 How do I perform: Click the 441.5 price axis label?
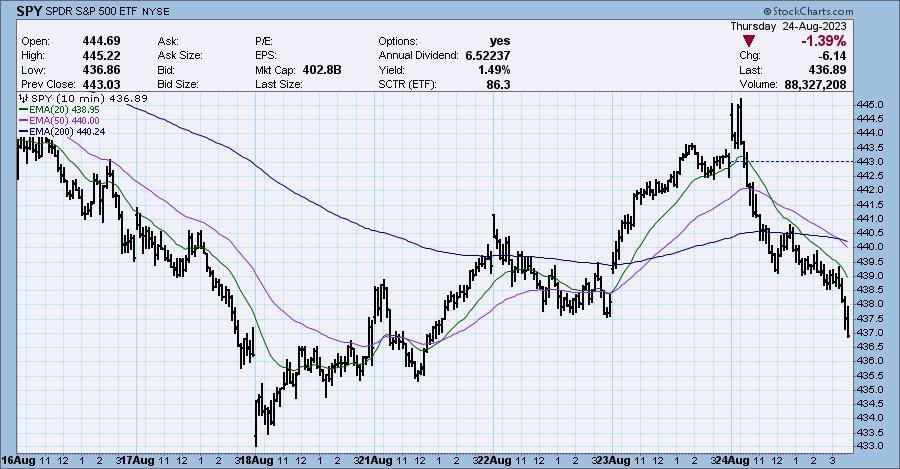pos(870,204)
